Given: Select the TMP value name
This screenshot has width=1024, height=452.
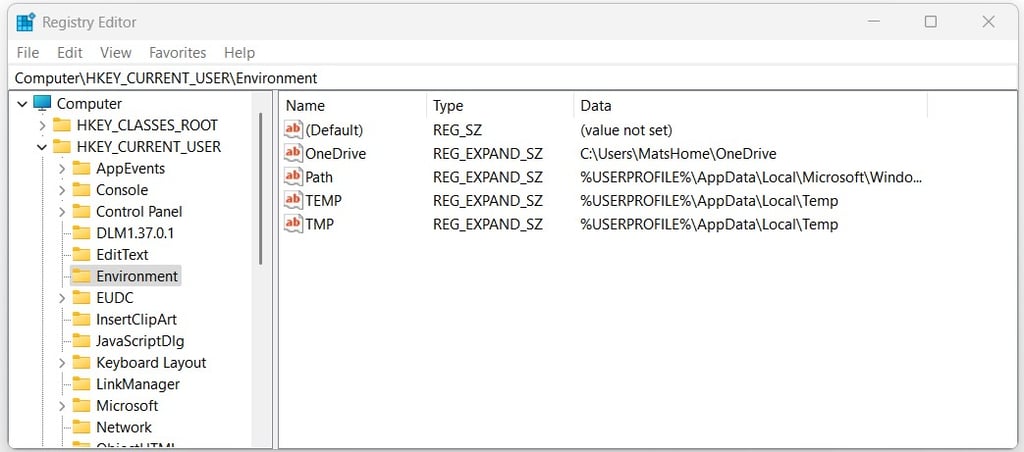Looking at the screenshot, I should 320,224.
